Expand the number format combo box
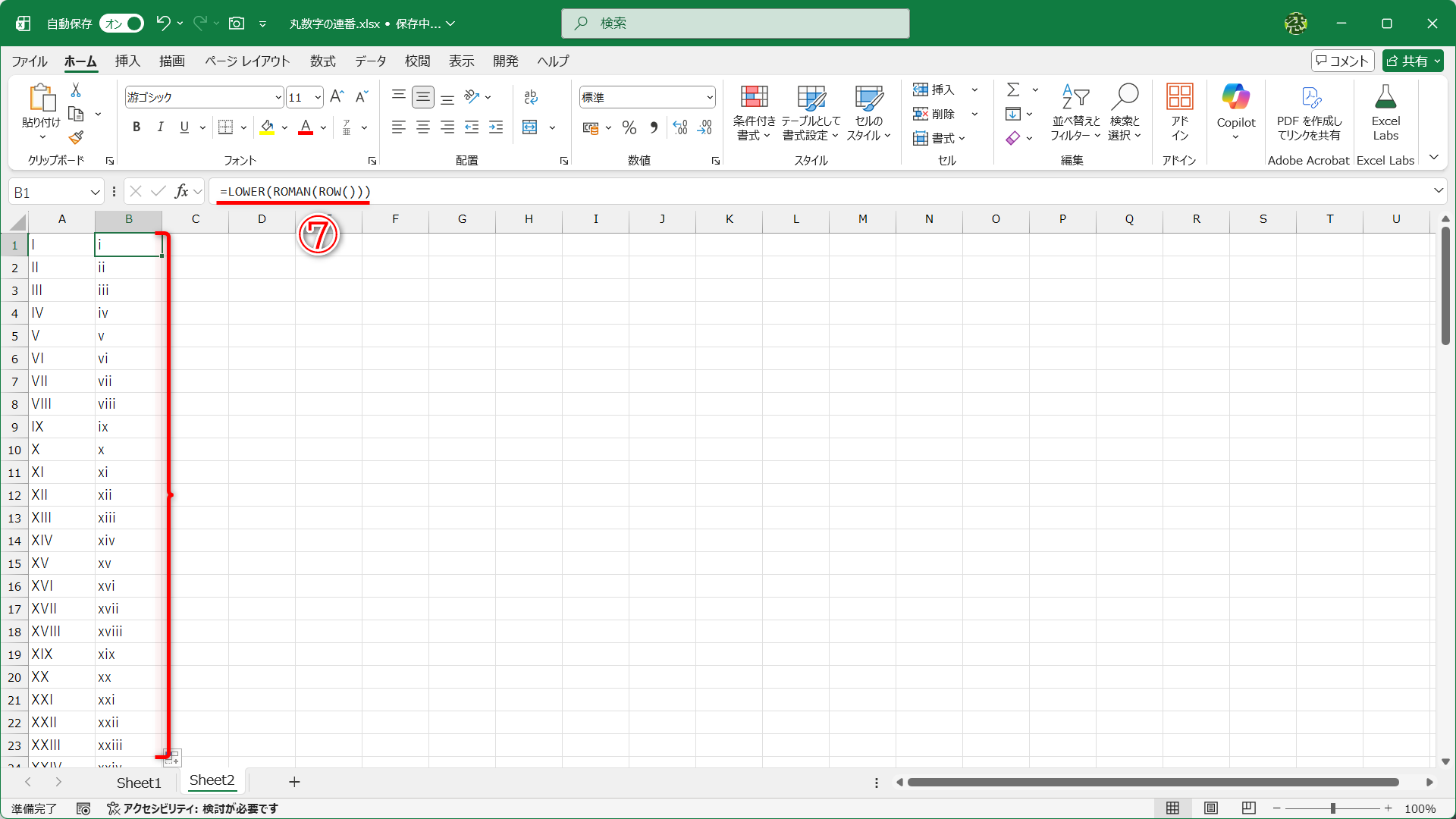The width and height of the screenshot is (1456, 819). [709, 97]
